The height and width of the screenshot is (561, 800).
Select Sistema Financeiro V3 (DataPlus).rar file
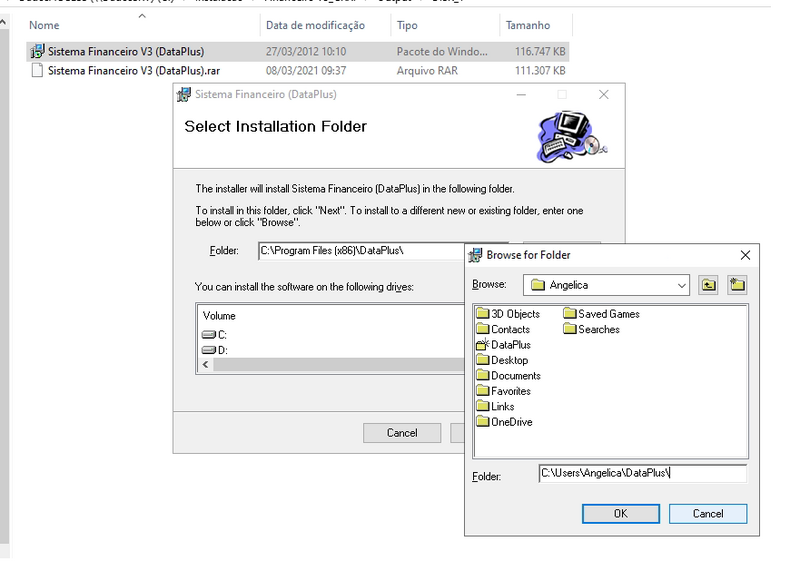click(297, 71)
